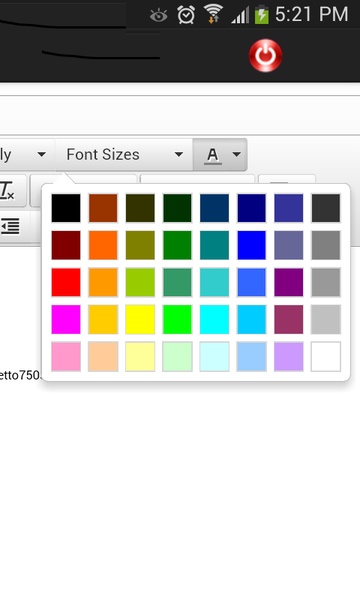This screenshot has height=600, width=360.
Task: Select the sky blue swatch
Action: coord(251,319)
